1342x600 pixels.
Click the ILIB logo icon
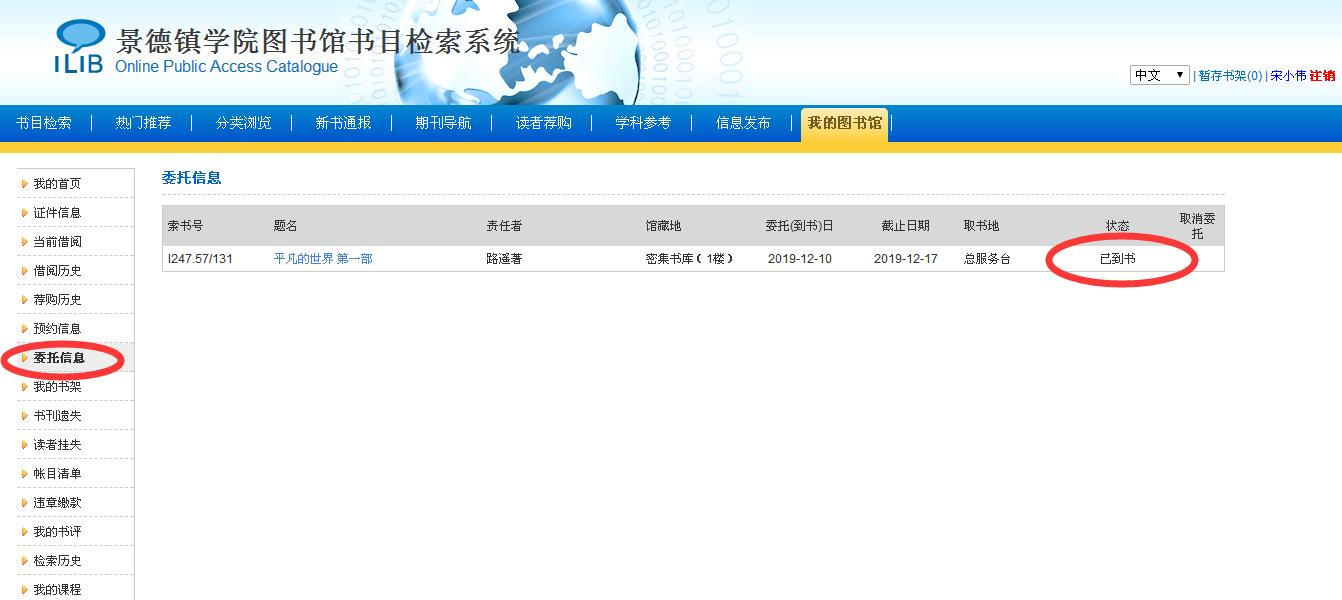tap(79, 46)
